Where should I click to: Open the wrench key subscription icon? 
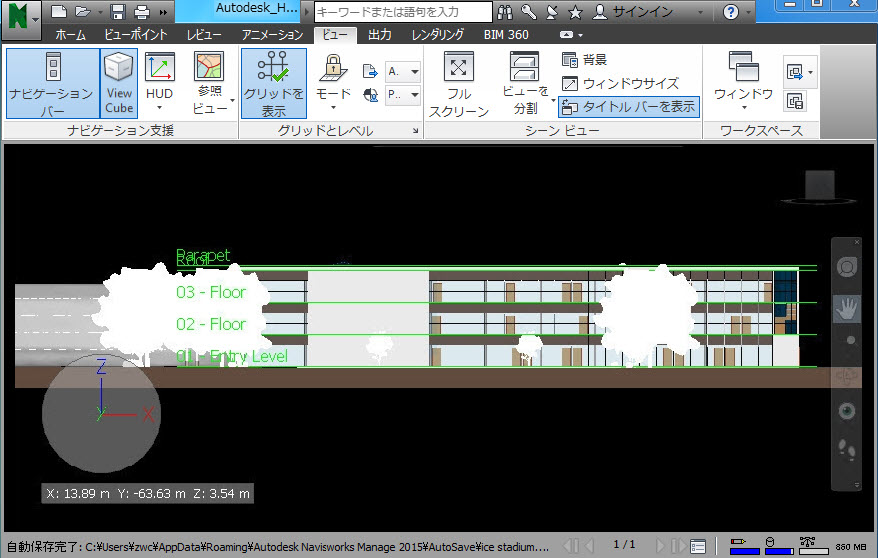tap(529, 12)
